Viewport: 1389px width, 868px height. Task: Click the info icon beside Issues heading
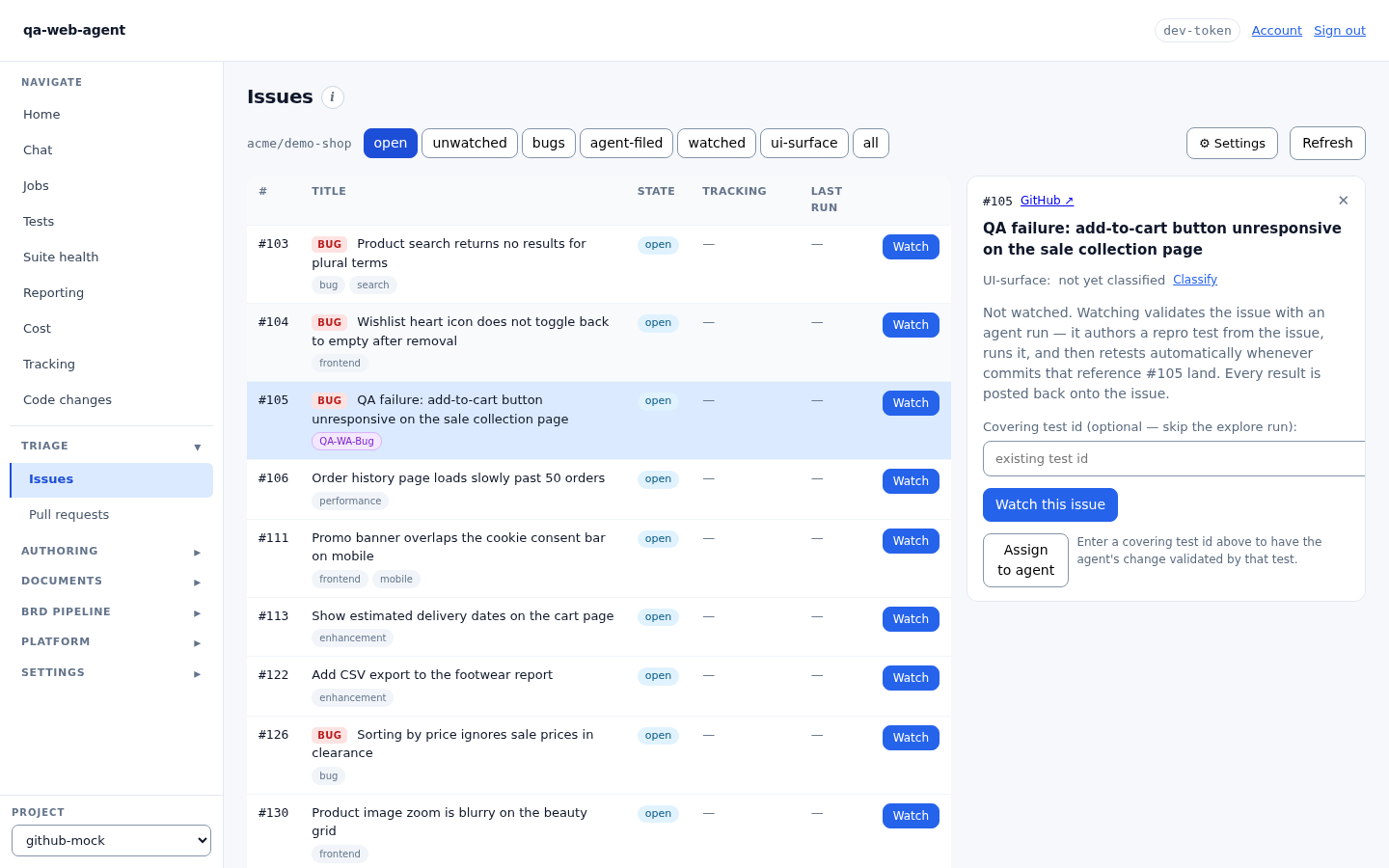332,96
